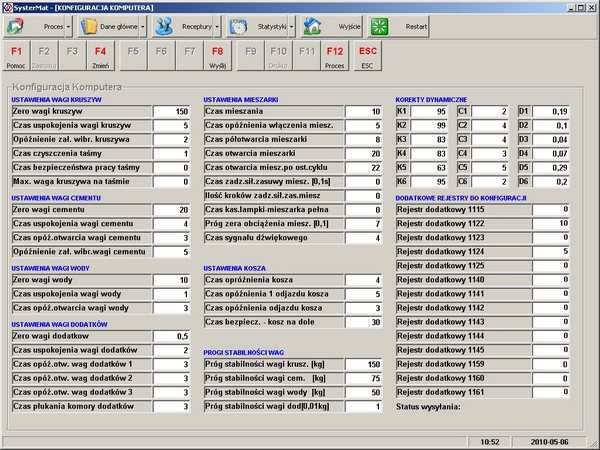Click the ESC function button
The width and height of the screenshot is (600, 450).
click(x=367, y=56)
